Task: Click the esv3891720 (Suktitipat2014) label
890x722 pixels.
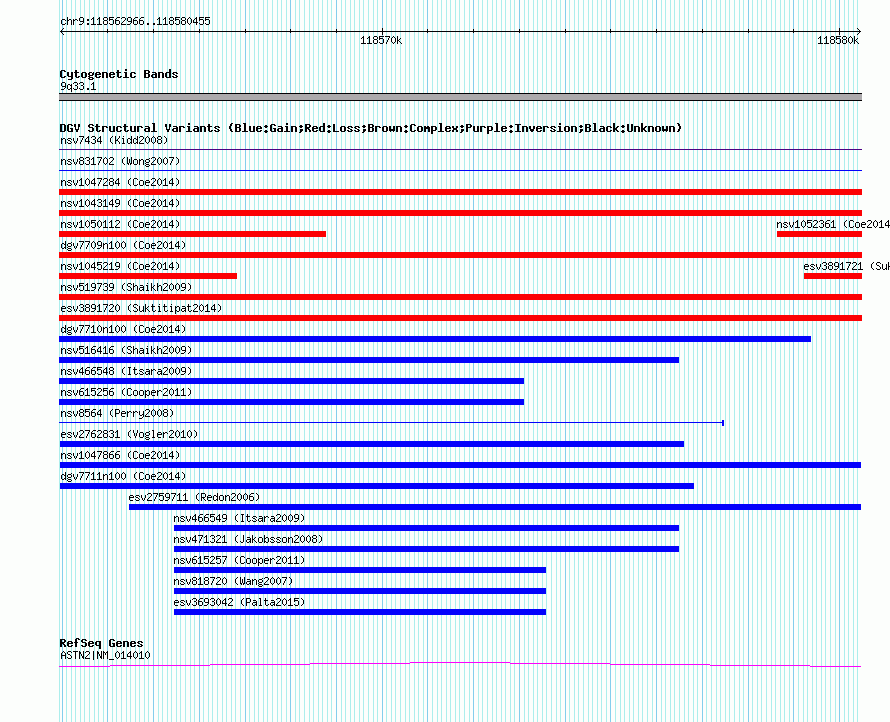Action: pyautogui.click(x=141, y=308)
